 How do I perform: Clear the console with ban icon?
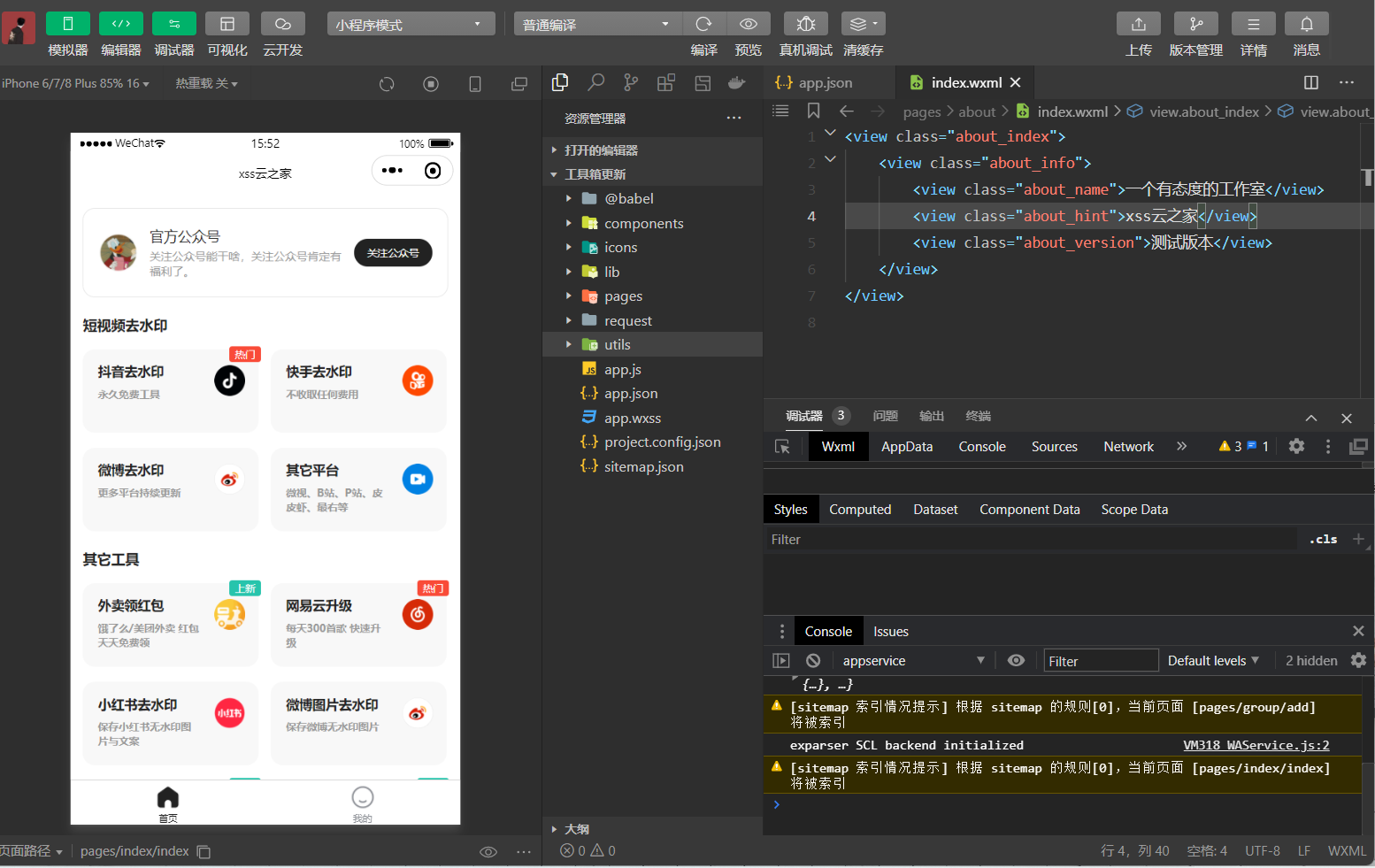pos(813,660)
